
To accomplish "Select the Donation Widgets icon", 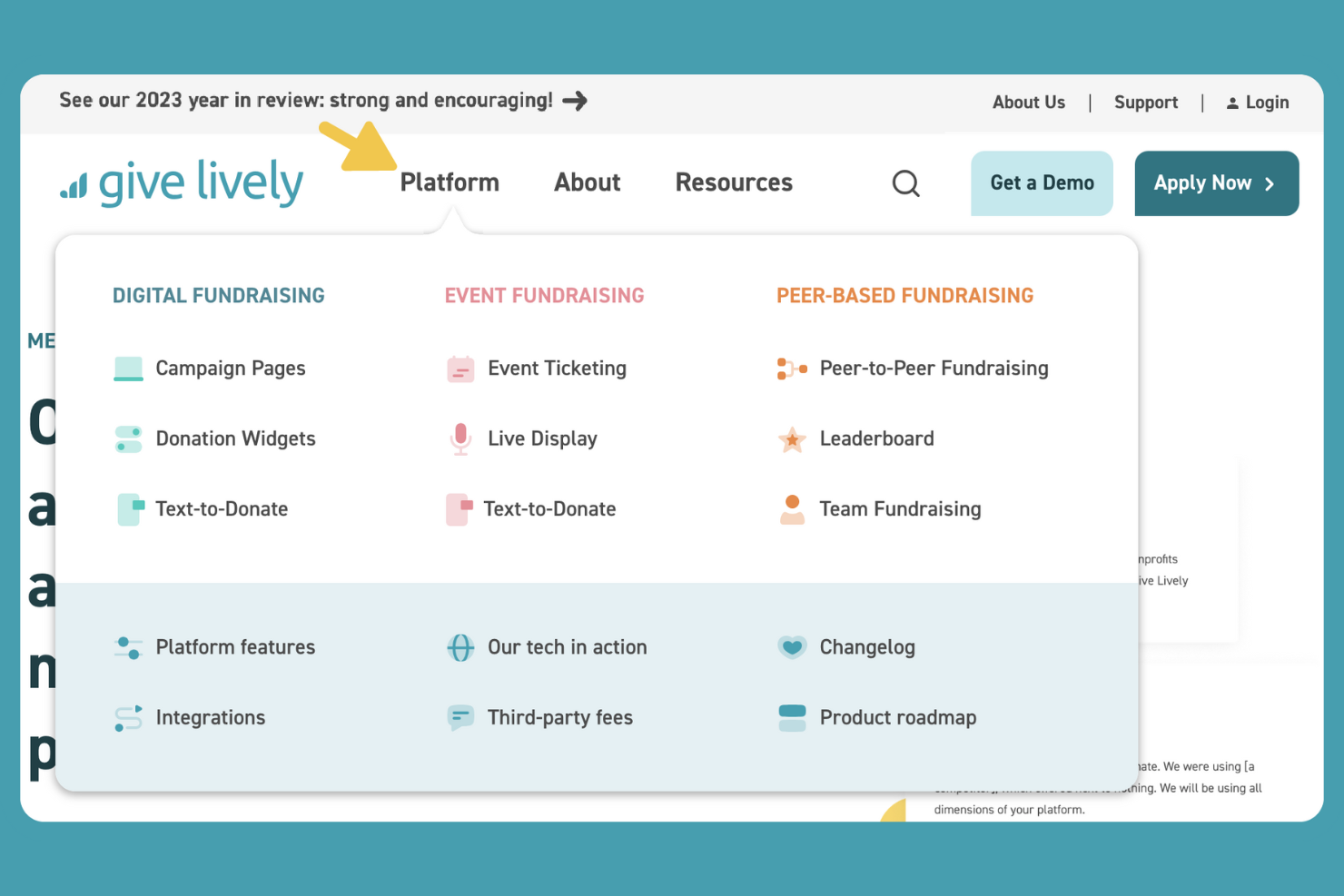I will pyautogui.click(x=128, y=438).
